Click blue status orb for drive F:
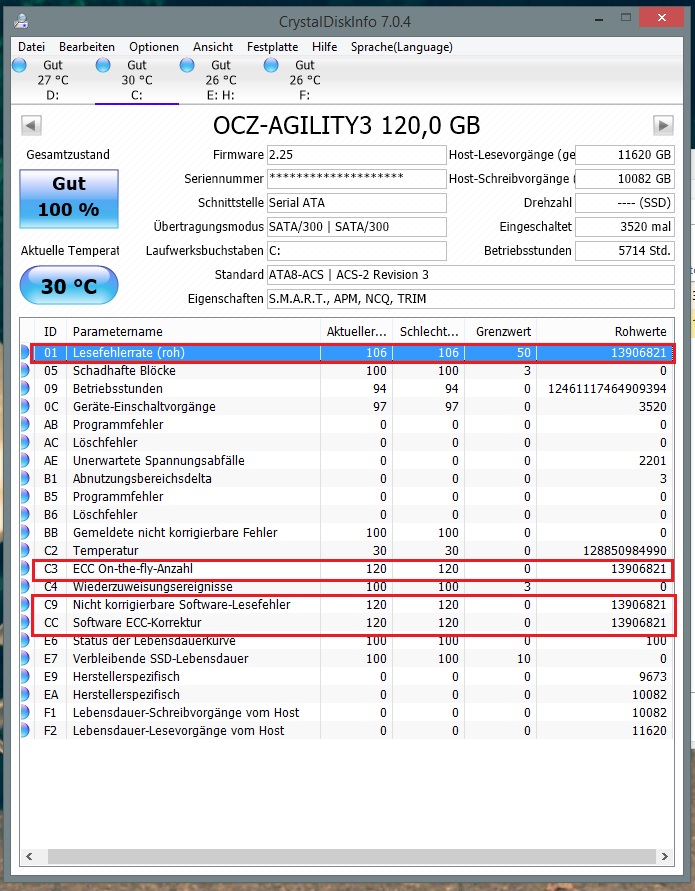The image size is (695, 891). point(271,65)
